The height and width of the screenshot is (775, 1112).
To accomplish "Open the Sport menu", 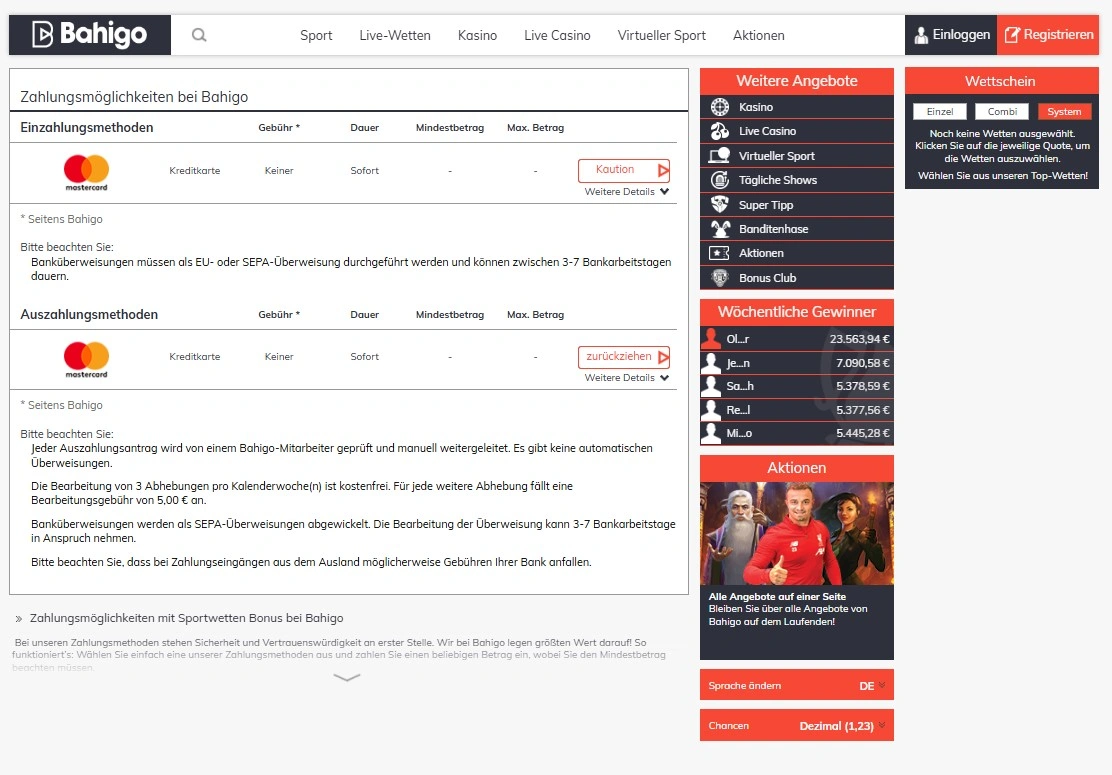I will (x=316, y=35).
